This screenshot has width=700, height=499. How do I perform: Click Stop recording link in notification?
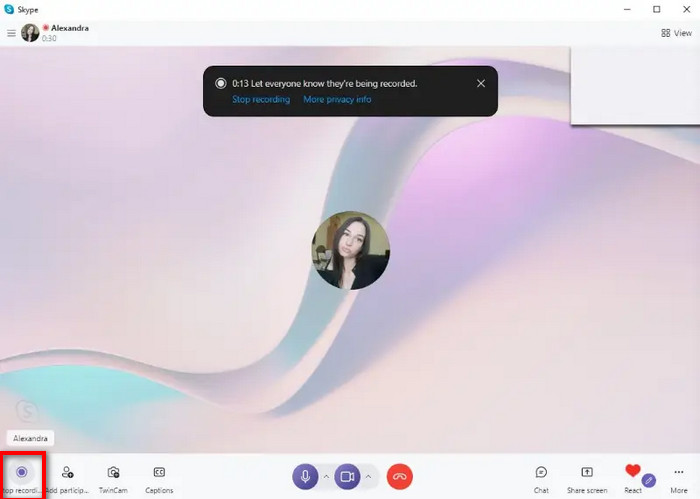click(x=261, y=100)
